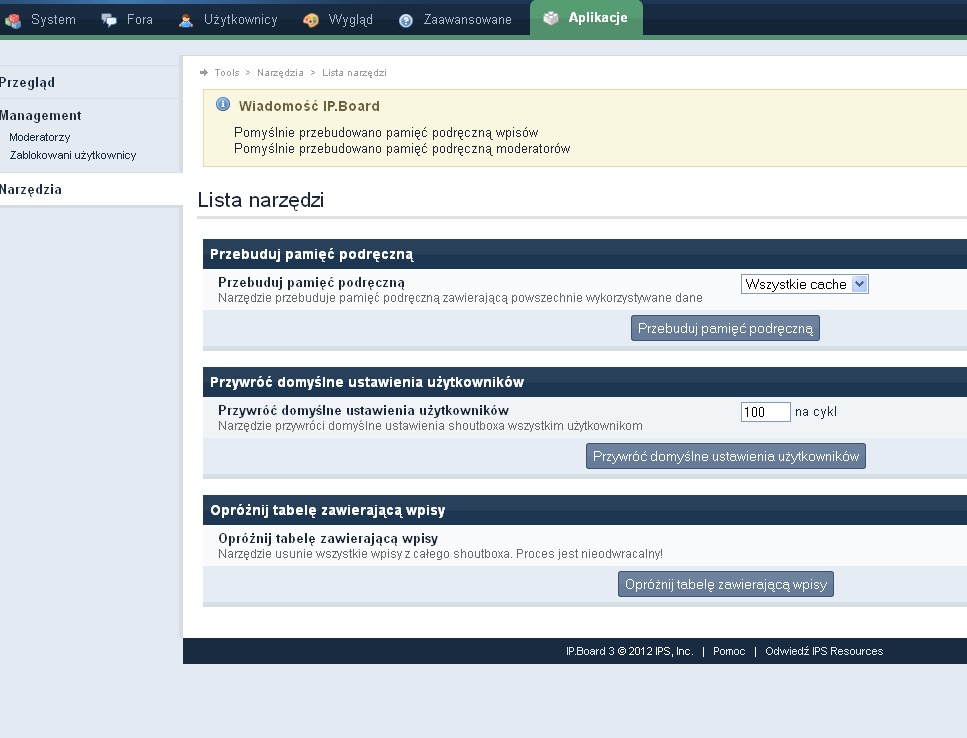Go to Przegląd in the sidebar
Screen dimensions: 967x738
point(28,83)
